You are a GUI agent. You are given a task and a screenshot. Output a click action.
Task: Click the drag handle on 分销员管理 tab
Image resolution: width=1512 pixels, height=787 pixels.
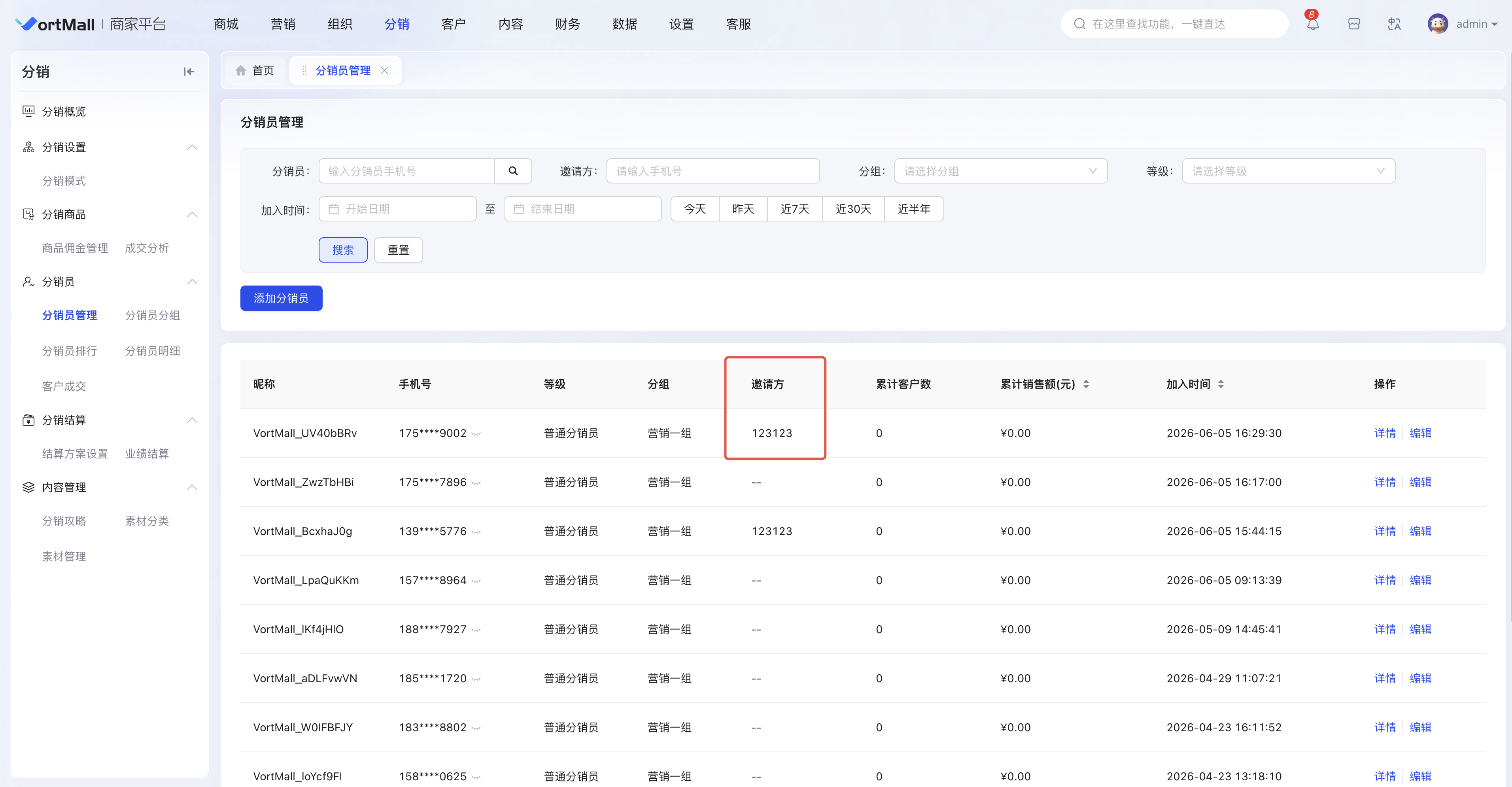pyautogui.click(x=304, y=70)
